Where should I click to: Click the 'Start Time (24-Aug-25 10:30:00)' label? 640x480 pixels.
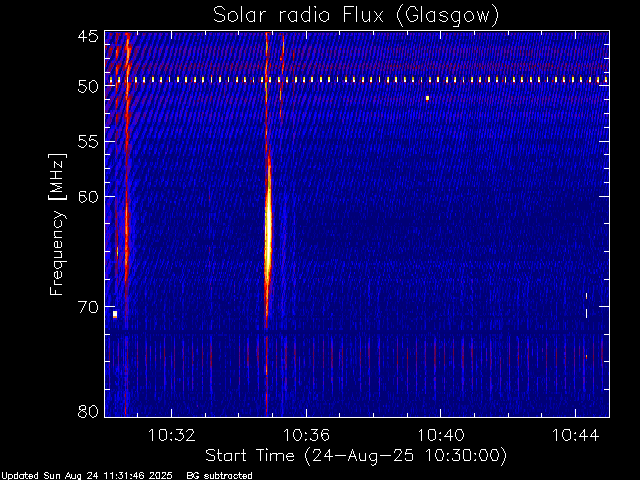[356, 456]
